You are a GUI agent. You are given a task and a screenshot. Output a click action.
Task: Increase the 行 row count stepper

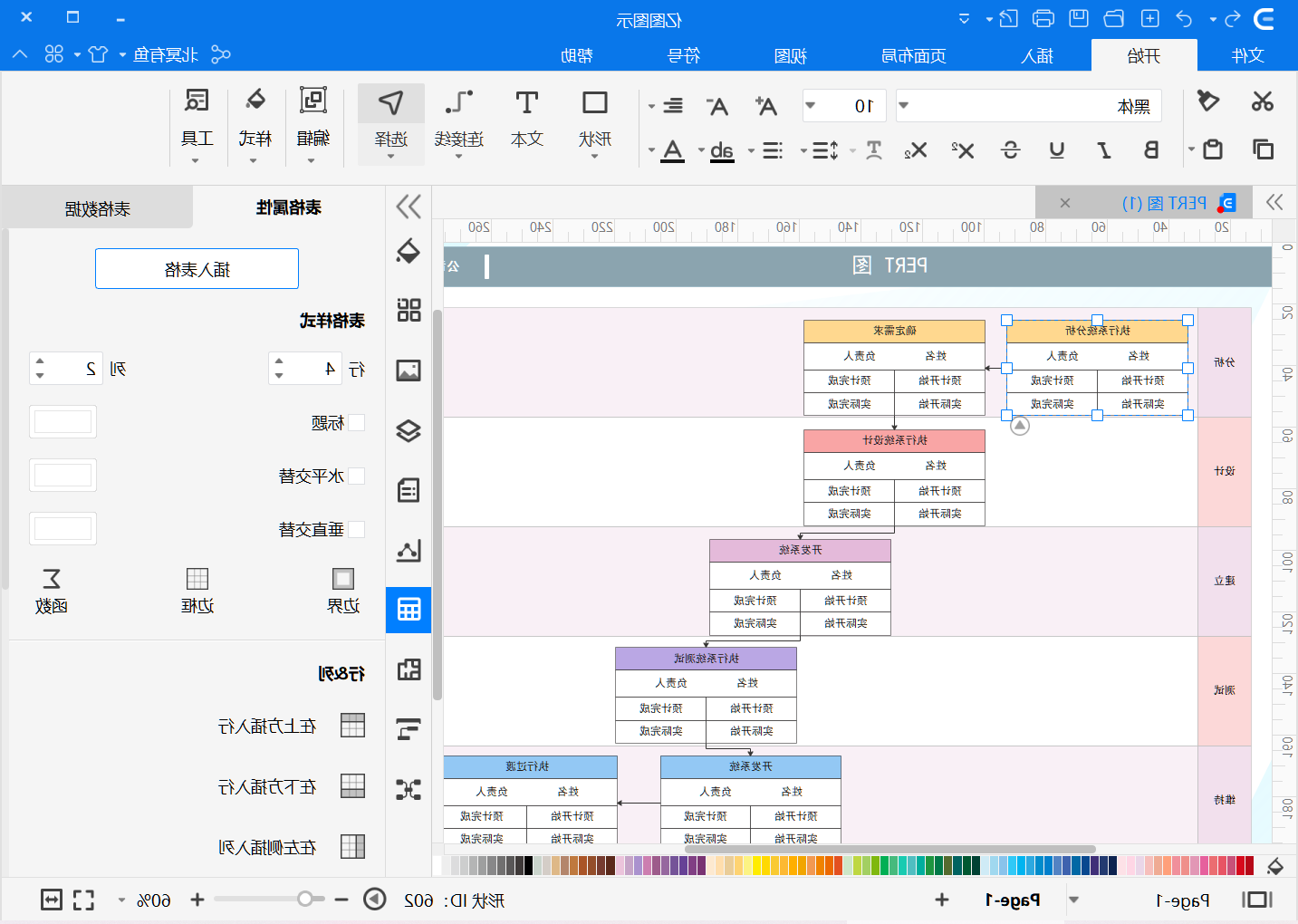[279, 361]
